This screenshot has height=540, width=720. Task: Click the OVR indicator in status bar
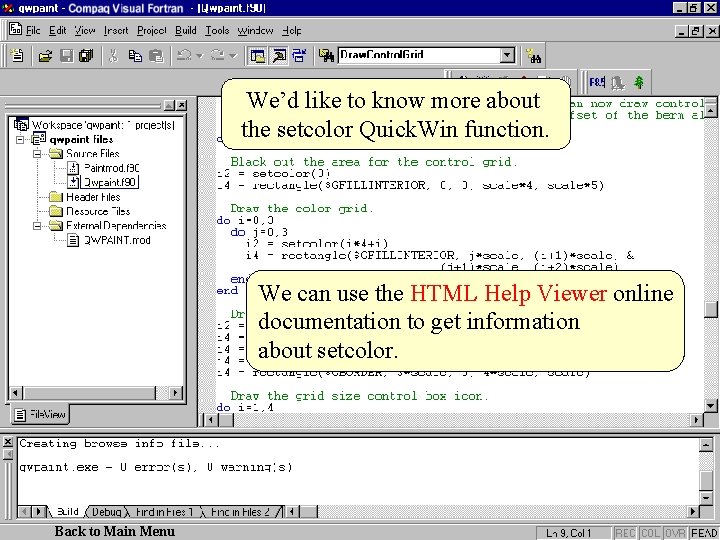pos(675,533)
